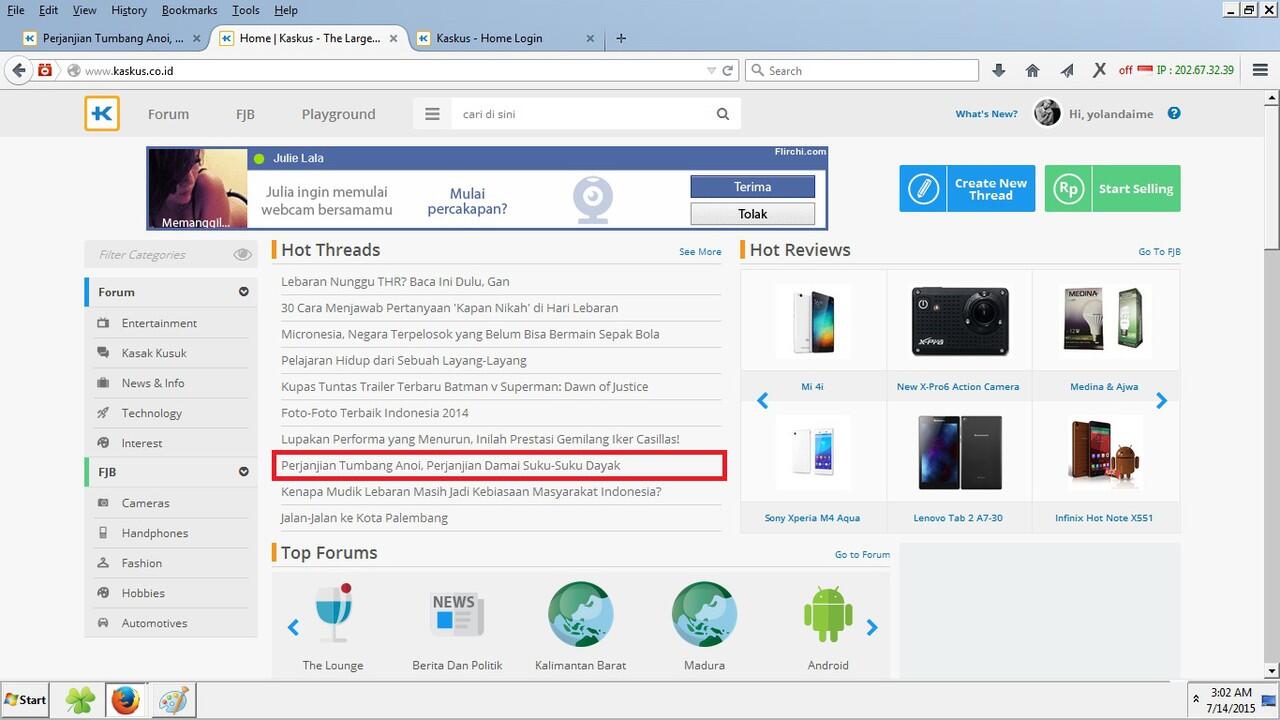This screenshot has height=720, width=1280.
Task: Open Berita Dan Politik news icon
Action: [x=457, y=614]
